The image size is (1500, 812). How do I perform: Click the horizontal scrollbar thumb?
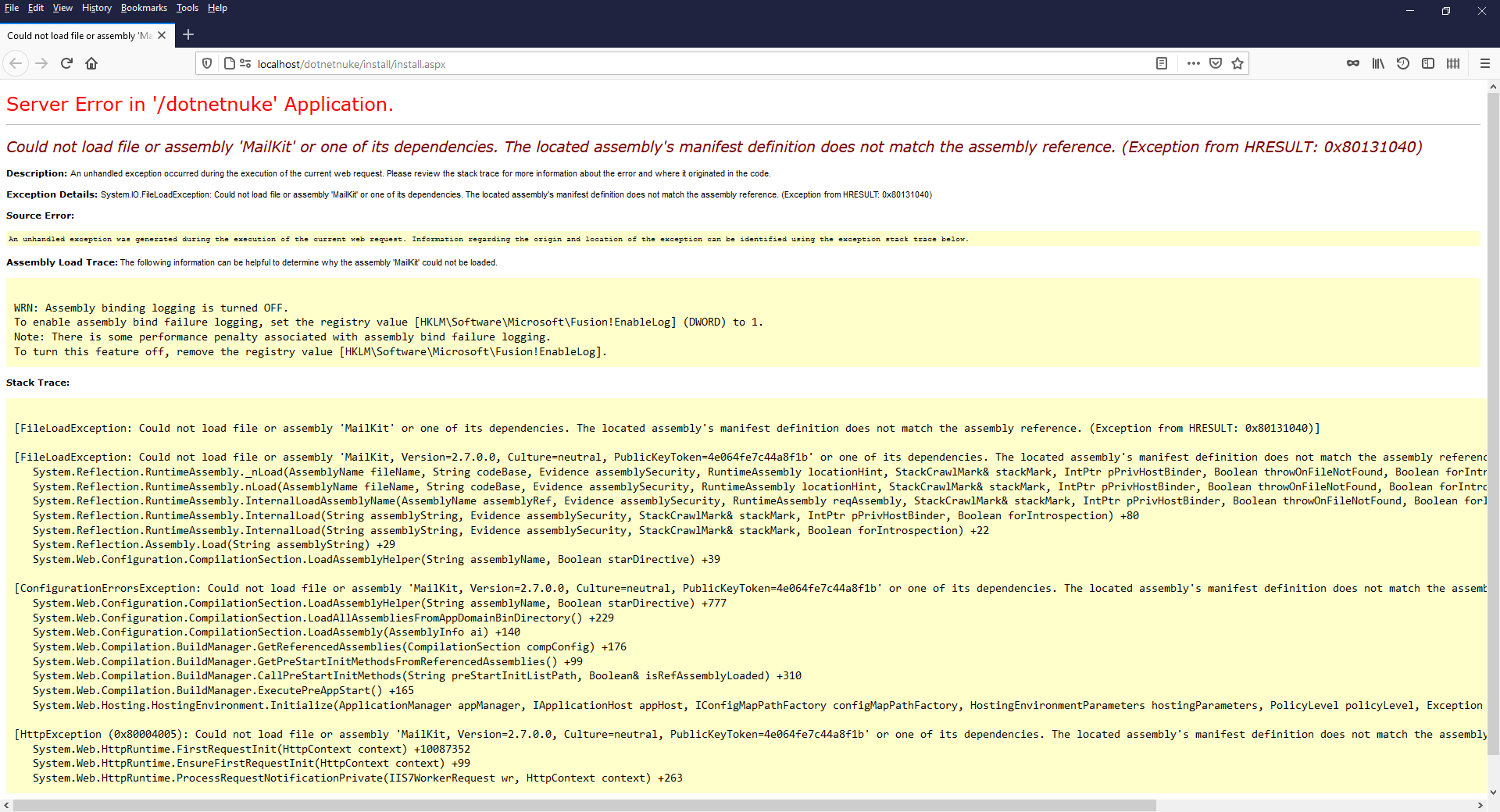584,805
